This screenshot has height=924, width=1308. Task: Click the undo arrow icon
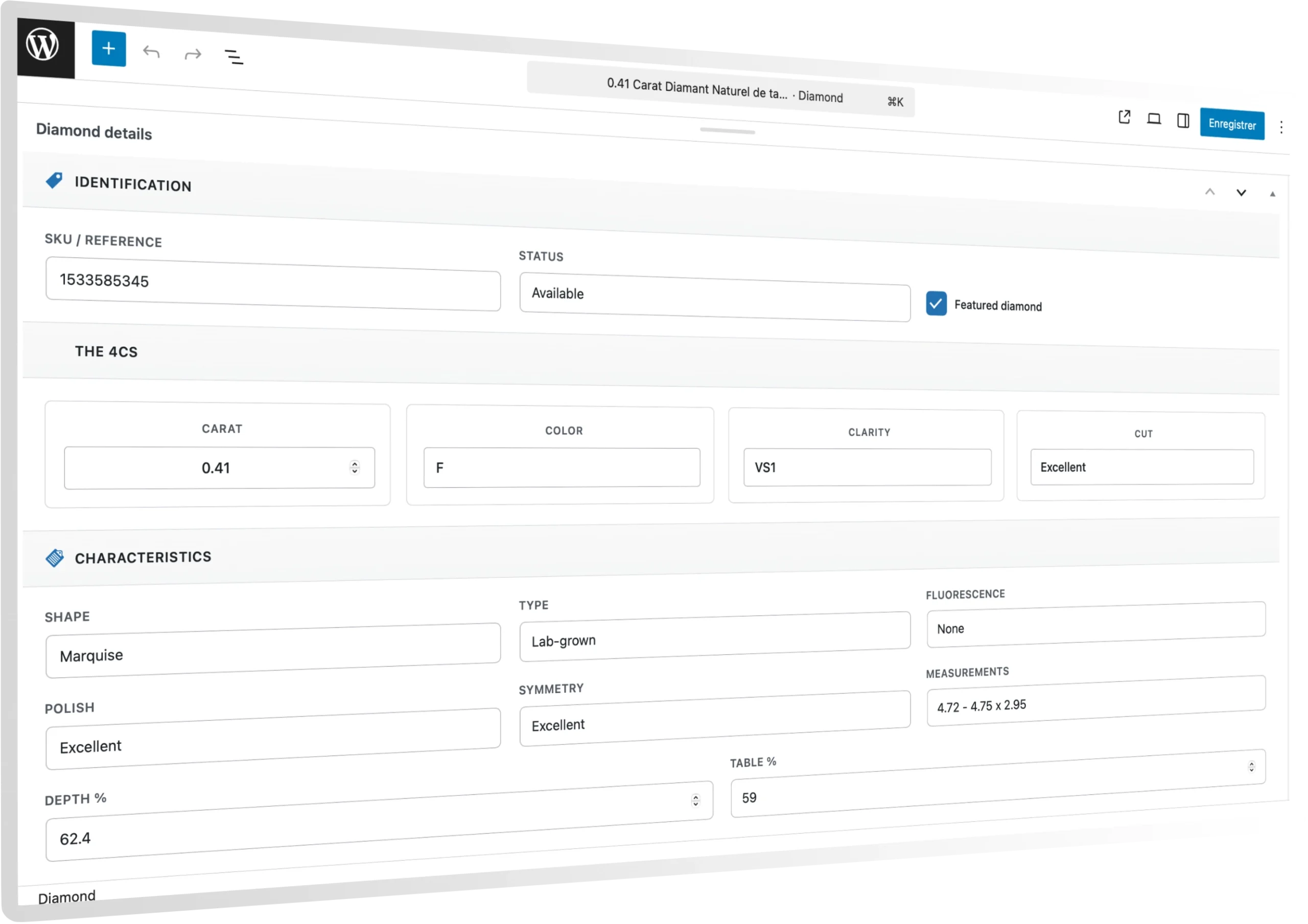point(151,53)
